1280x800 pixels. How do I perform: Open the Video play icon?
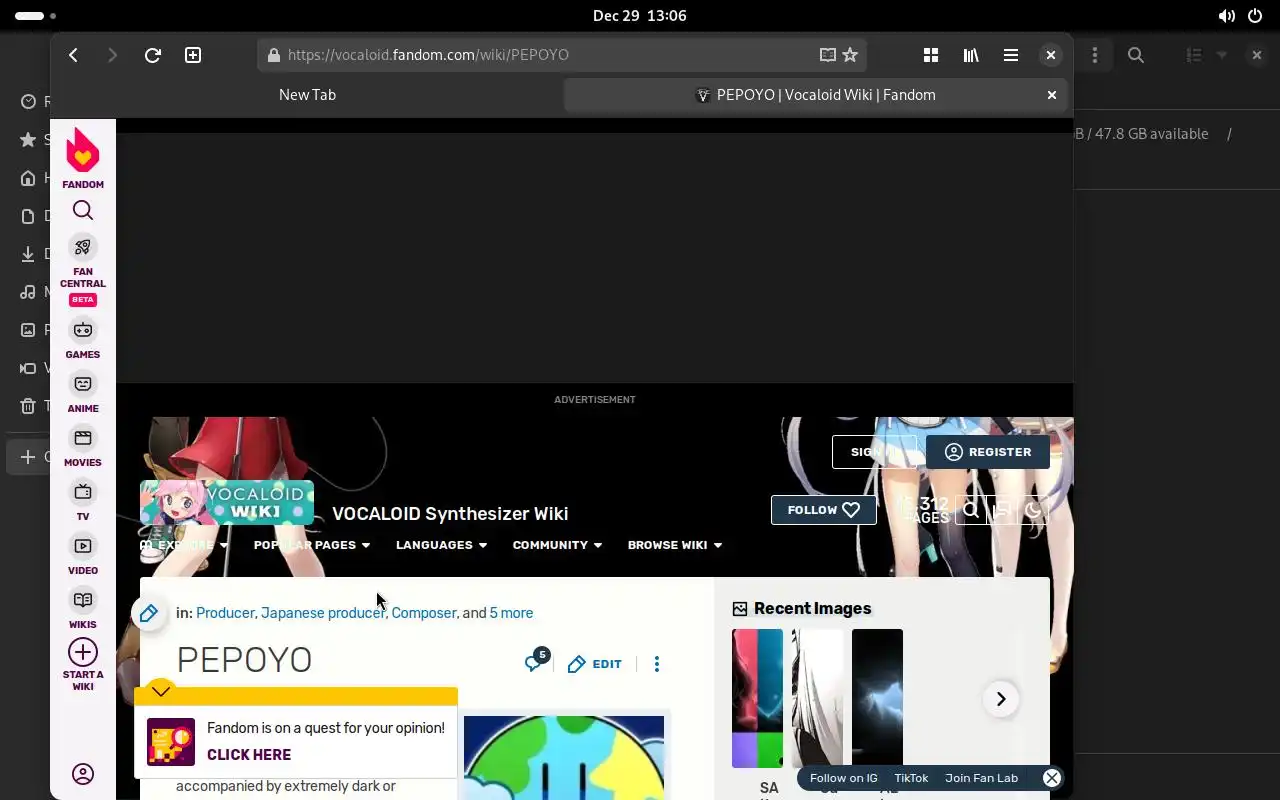coord(83,546)
